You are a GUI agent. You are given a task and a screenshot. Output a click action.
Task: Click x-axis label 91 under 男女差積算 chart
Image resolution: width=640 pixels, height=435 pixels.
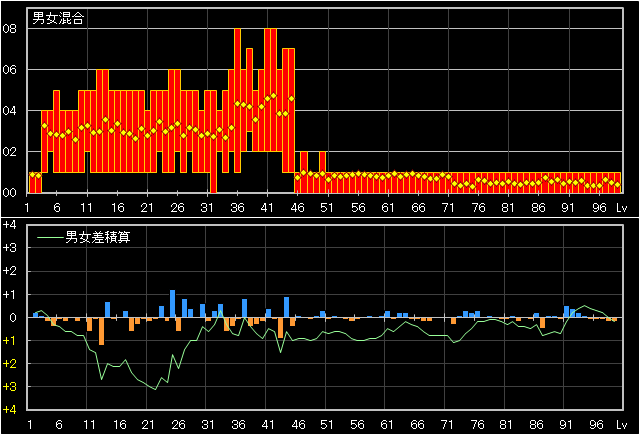point(566,425)
